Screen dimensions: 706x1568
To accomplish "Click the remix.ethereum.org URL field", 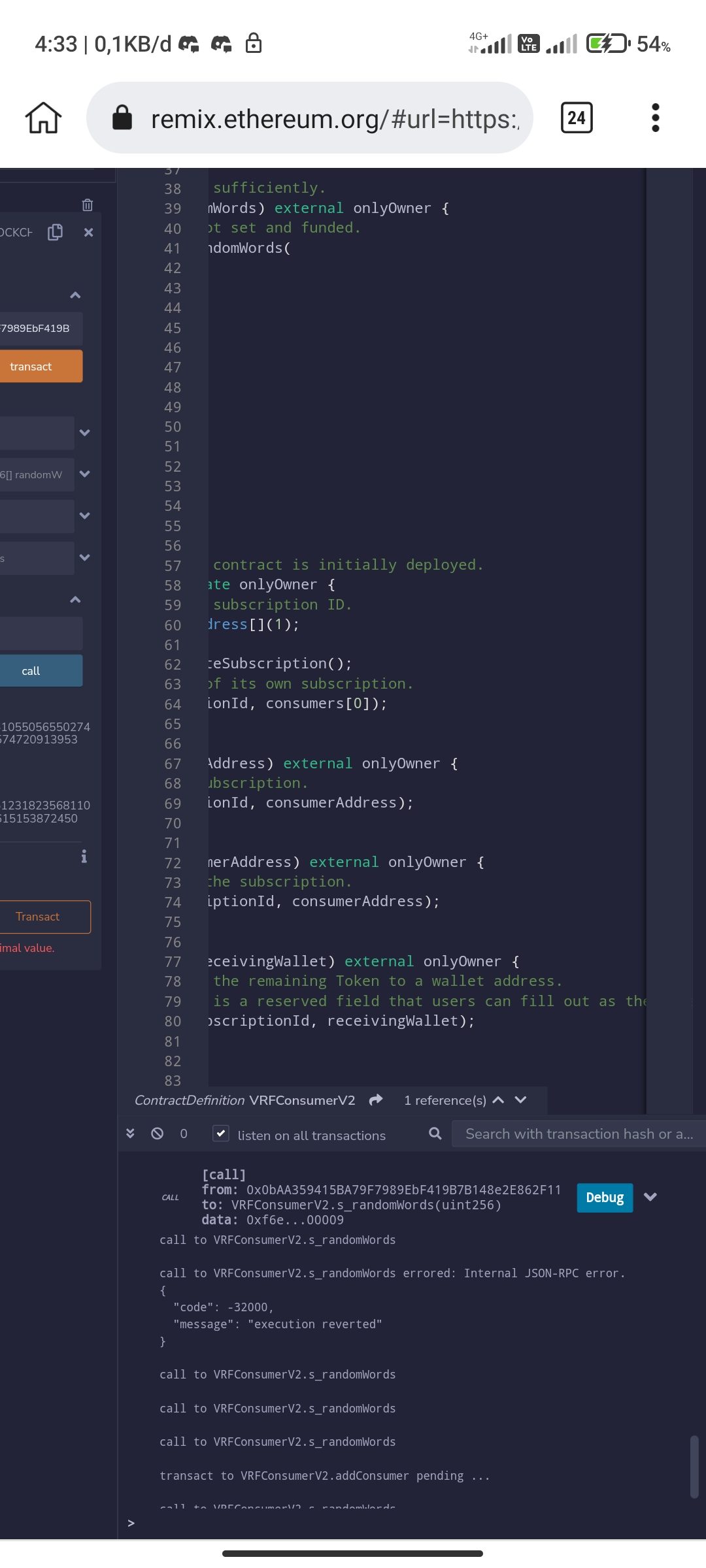I will 310,118.
